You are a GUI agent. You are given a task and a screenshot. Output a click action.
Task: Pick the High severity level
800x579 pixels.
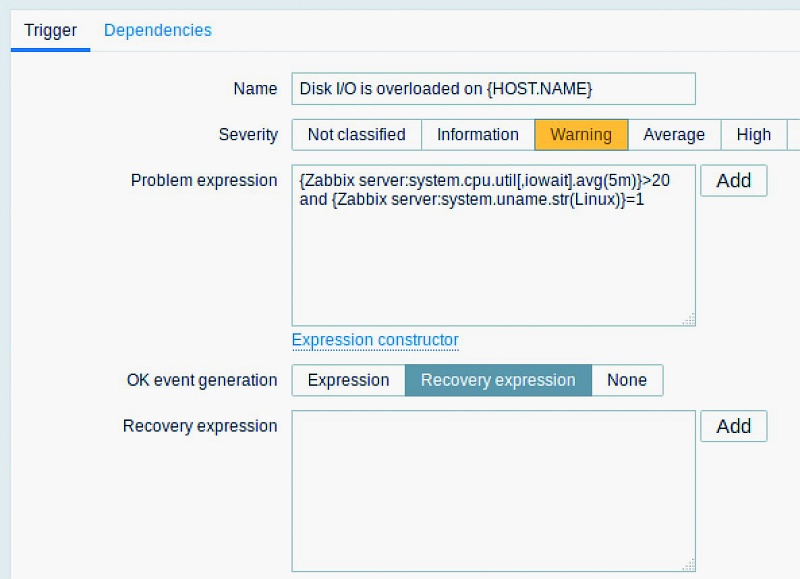(x=754, y=135)
